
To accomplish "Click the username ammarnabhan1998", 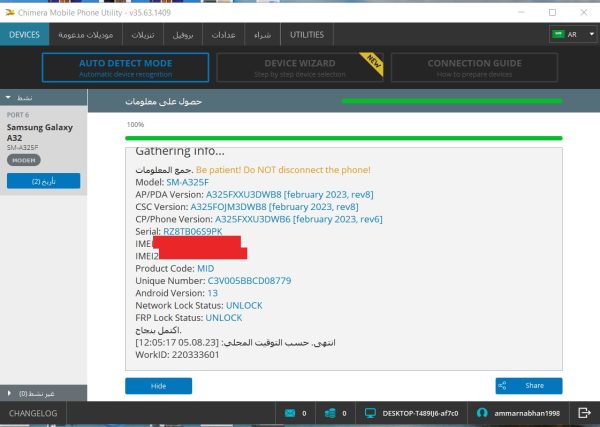I will (527, 413).
